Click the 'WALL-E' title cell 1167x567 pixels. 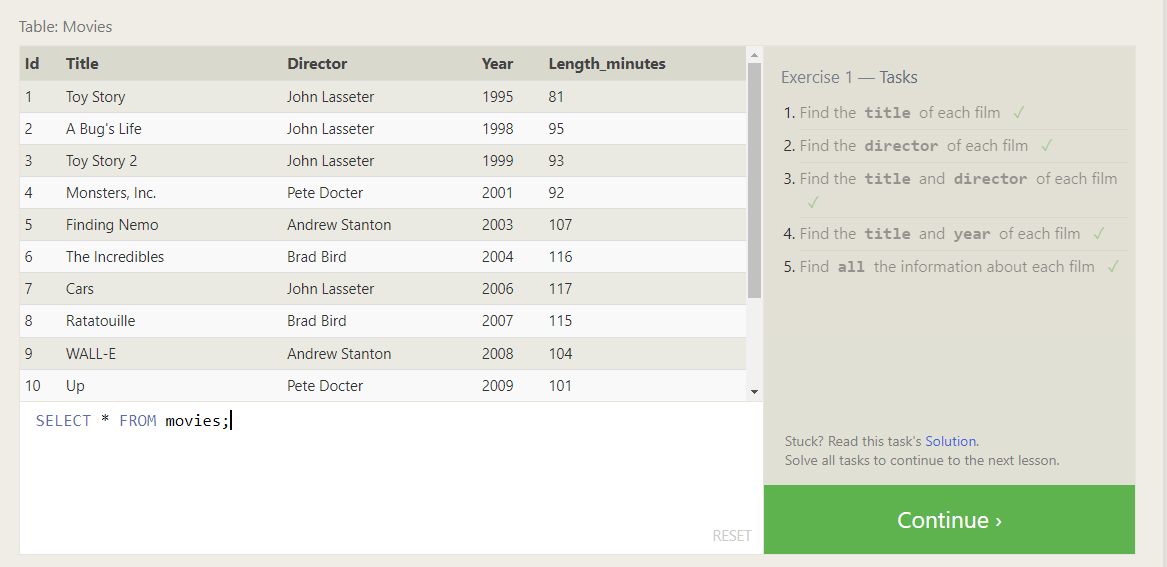91,353
